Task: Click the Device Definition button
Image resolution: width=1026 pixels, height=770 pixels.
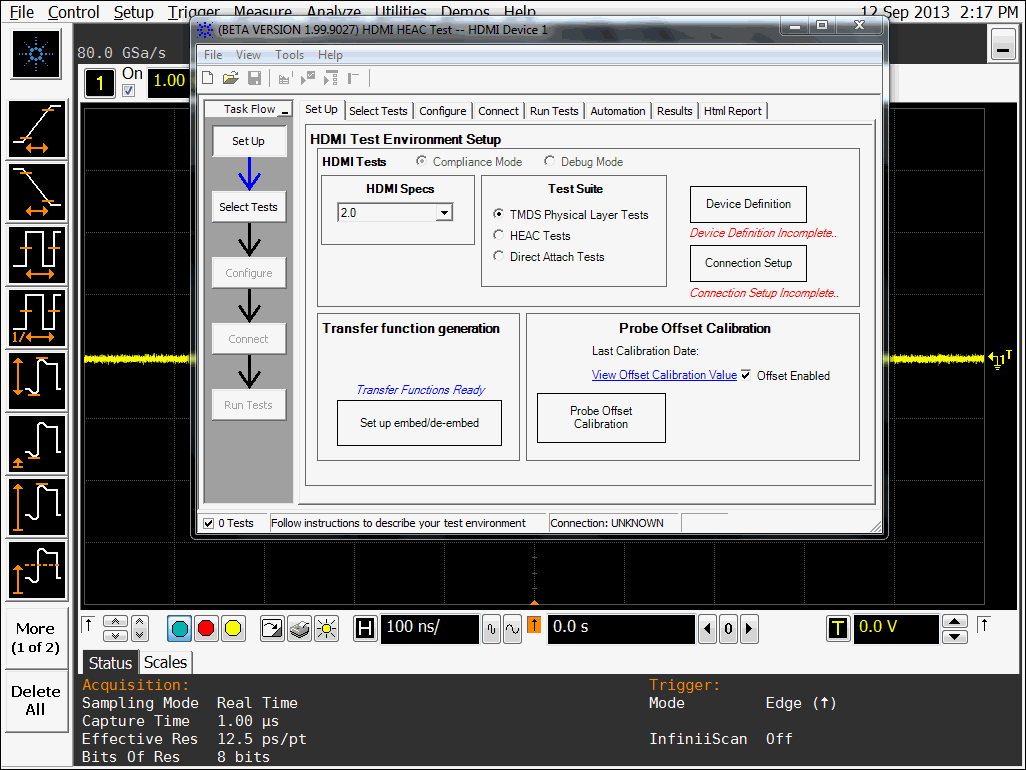Action: (x=748, y=204)
